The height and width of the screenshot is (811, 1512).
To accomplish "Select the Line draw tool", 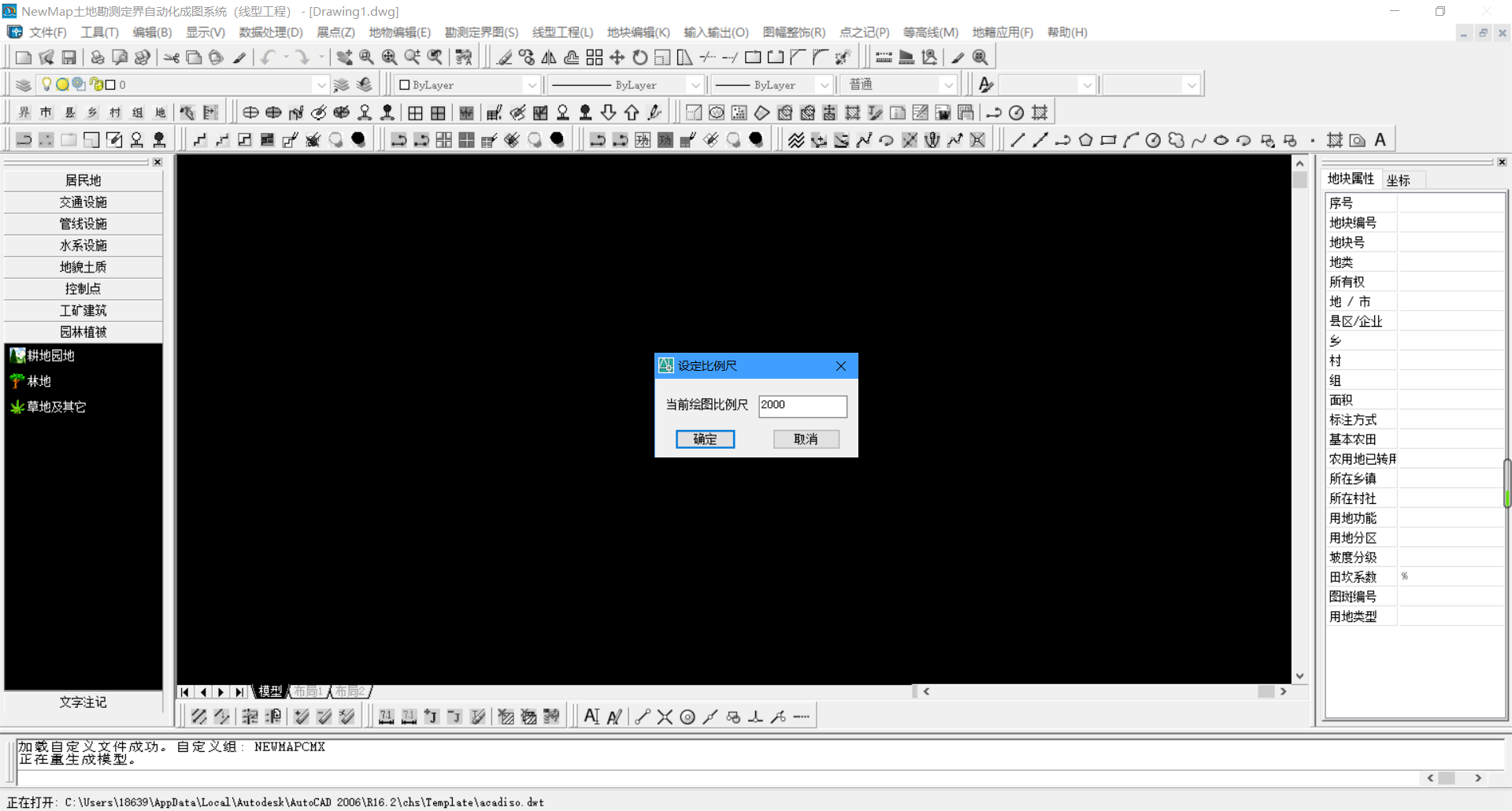I will pyautogui.click(x=1017, y=140).
